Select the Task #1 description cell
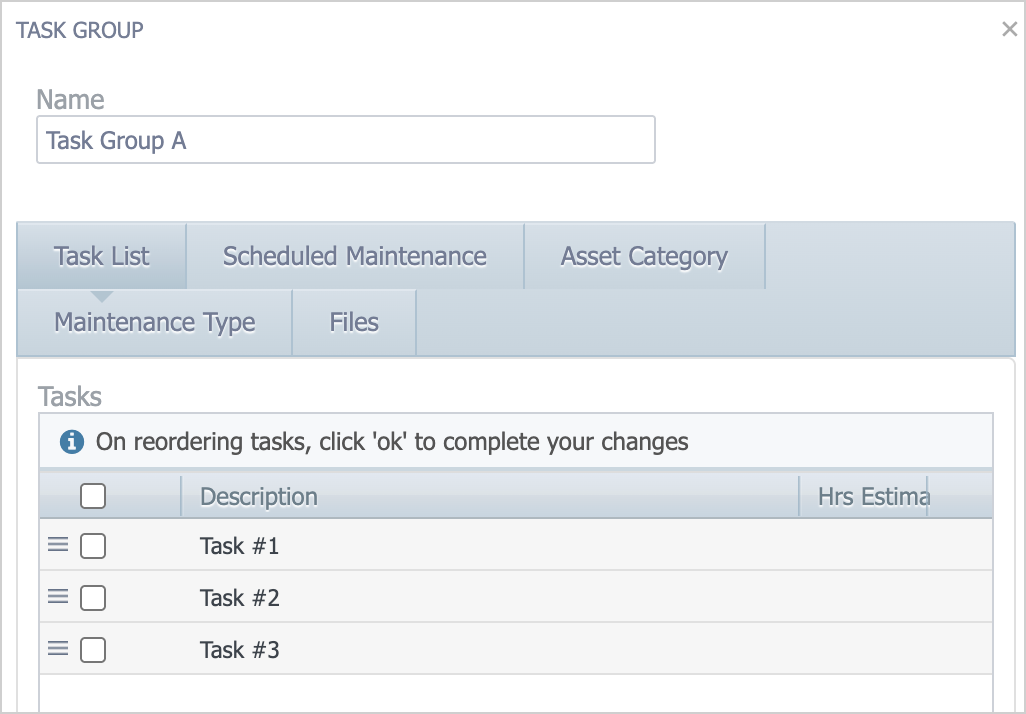 point(240,546)
